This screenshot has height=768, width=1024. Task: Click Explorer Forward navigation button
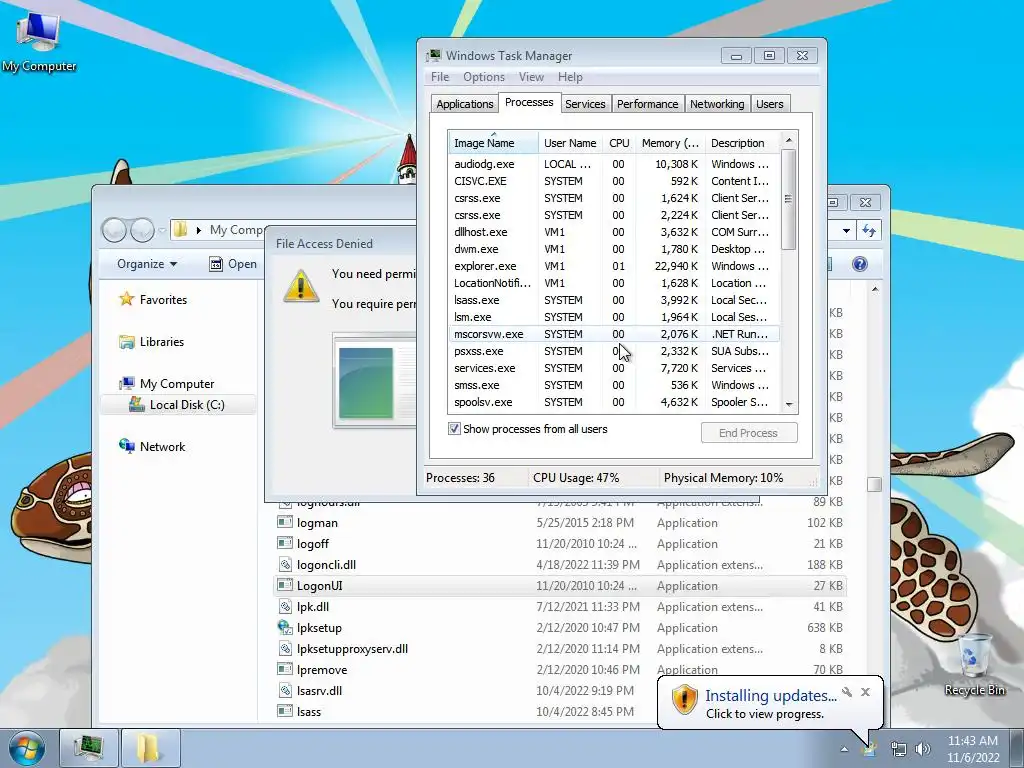142,230
